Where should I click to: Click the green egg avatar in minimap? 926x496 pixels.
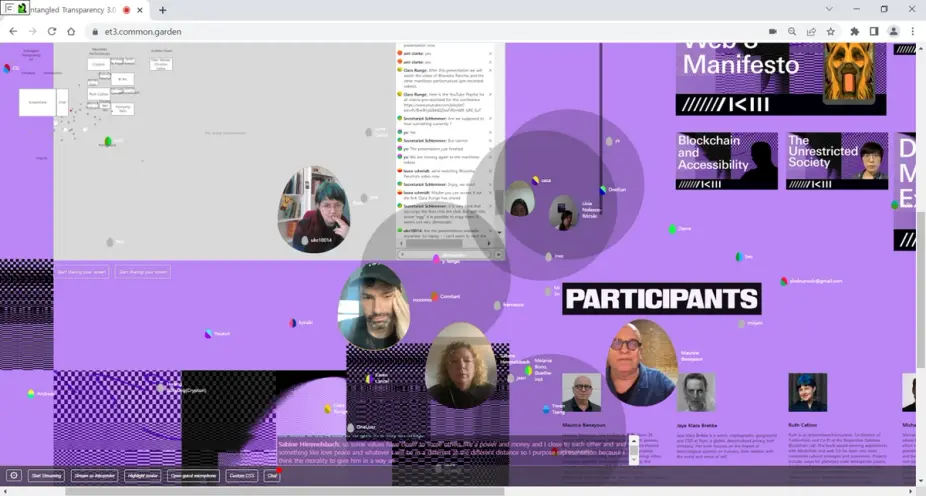[108, 141]
